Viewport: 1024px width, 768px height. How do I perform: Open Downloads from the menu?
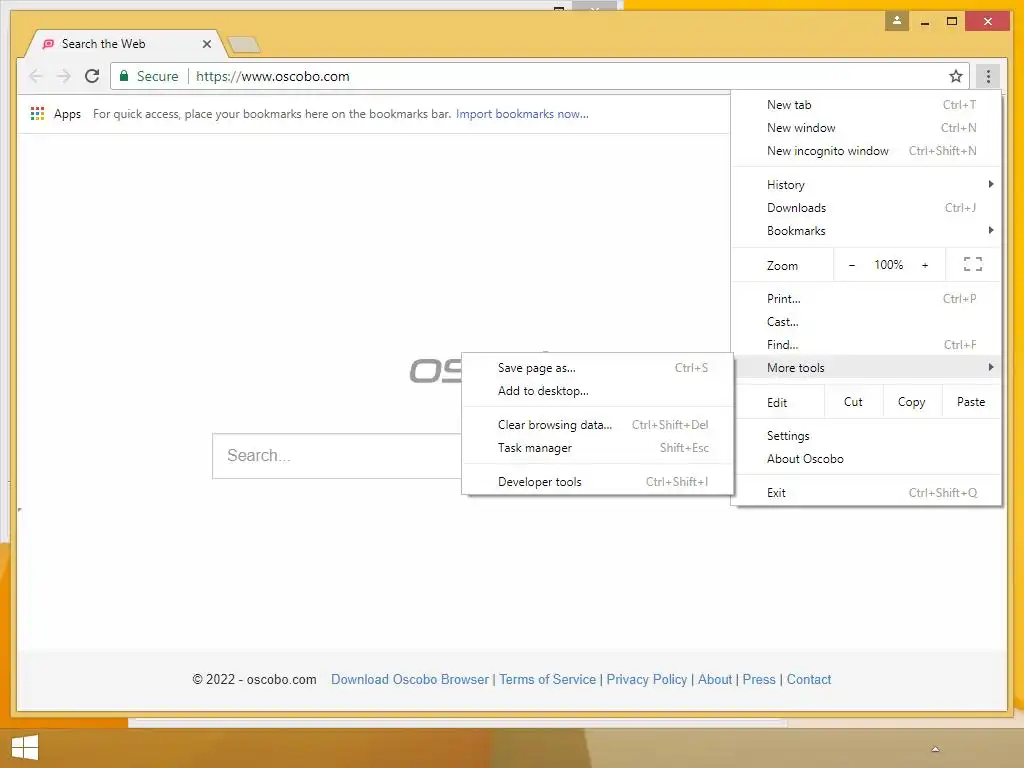tap(866, 208)
